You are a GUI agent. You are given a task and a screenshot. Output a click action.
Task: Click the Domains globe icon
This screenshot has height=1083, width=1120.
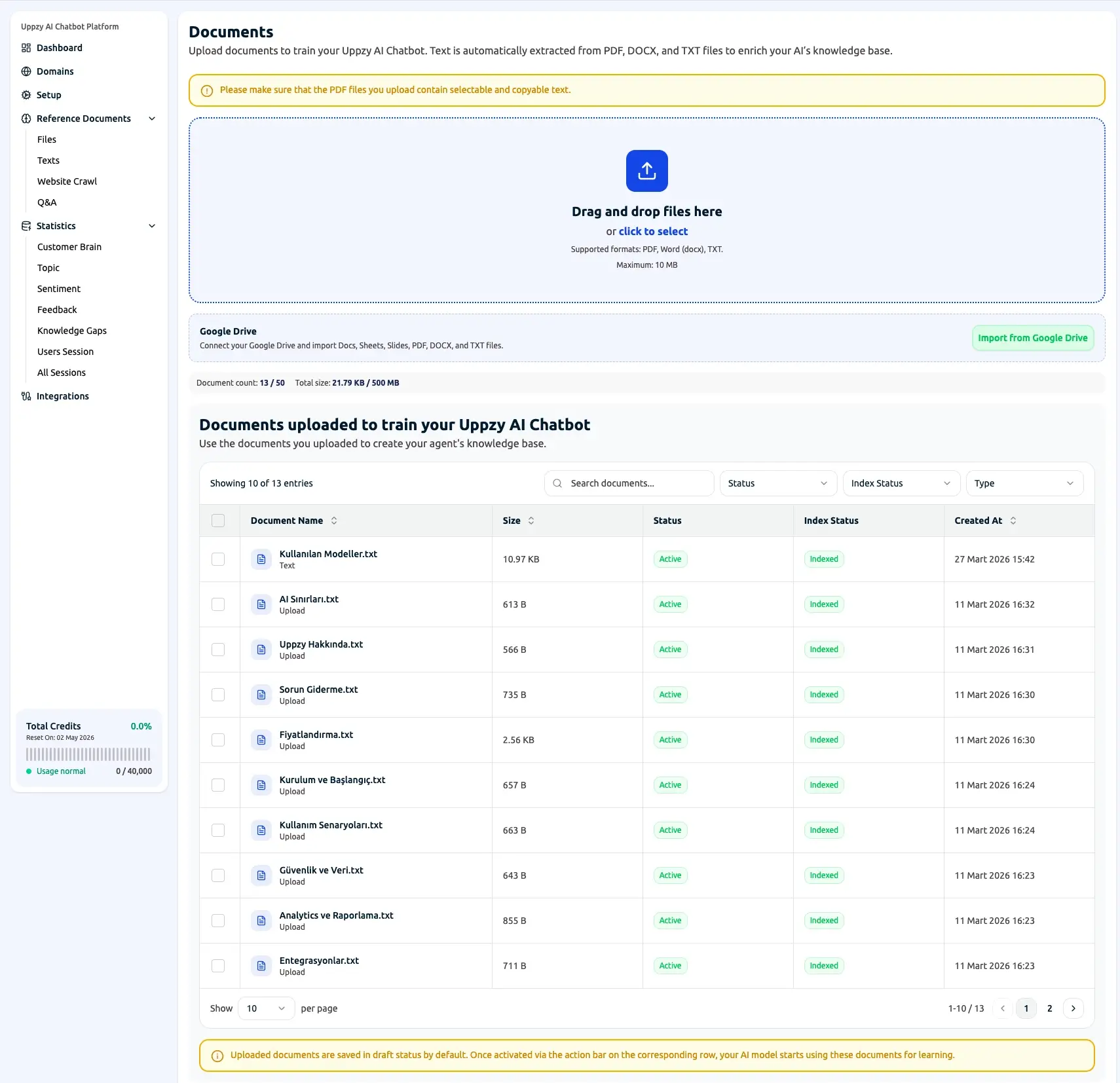pyautogui.click(x=26, y=71)
